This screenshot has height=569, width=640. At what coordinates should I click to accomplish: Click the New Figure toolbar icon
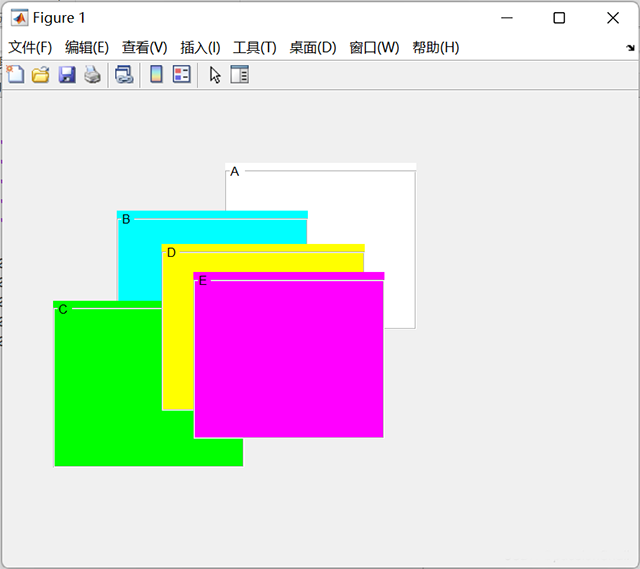(x=16, y=75)
